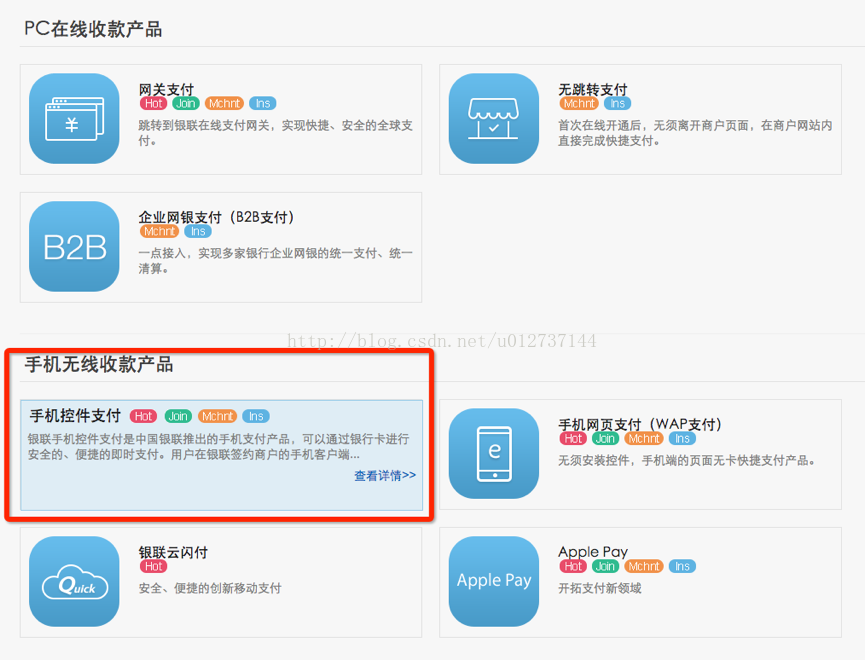Click Ins tag under 无跳转支付
The image size is (865, 660).
tap(617, 103)
